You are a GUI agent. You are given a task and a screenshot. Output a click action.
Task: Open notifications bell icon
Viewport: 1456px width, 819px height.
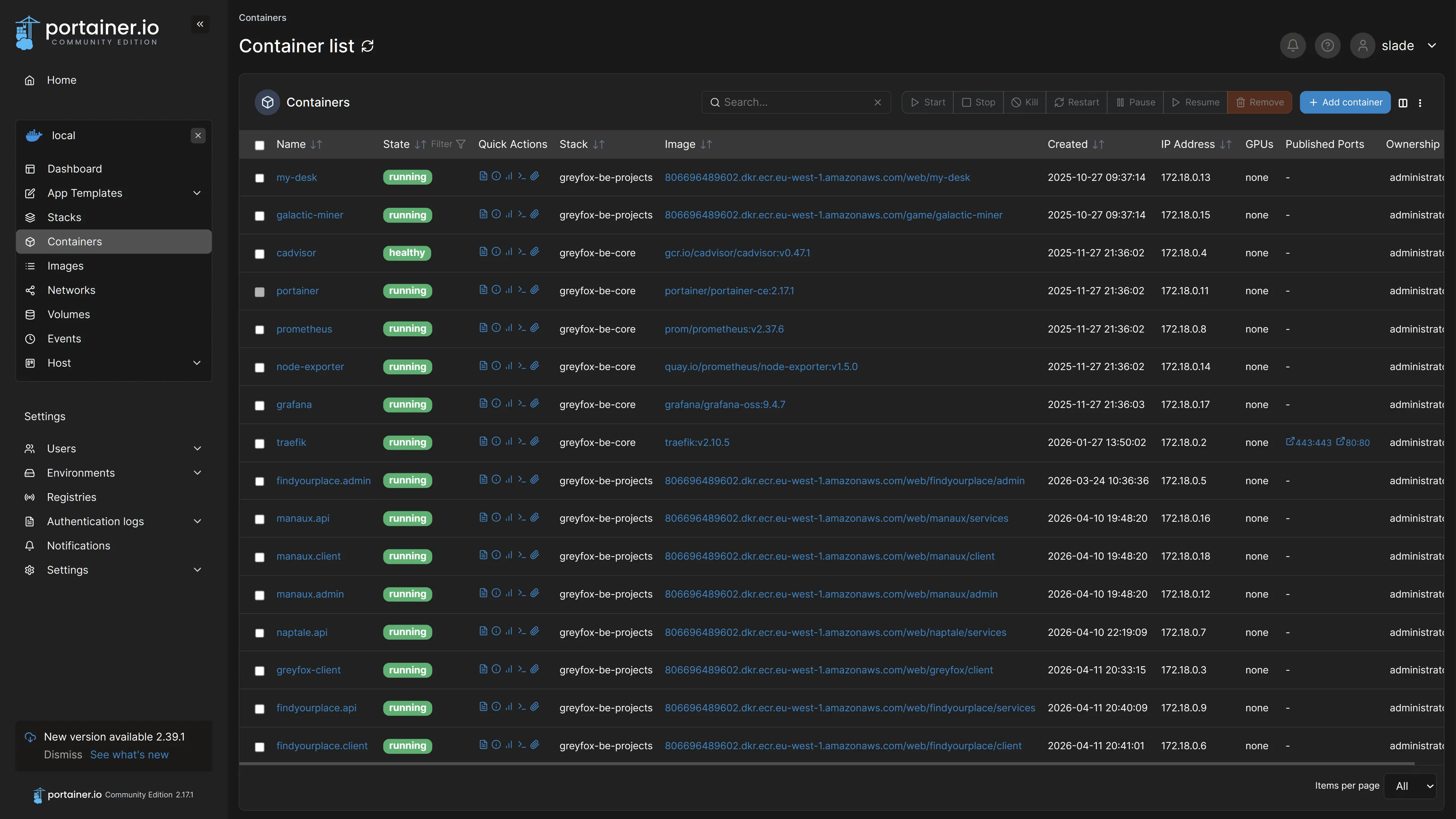[1292, 46]
